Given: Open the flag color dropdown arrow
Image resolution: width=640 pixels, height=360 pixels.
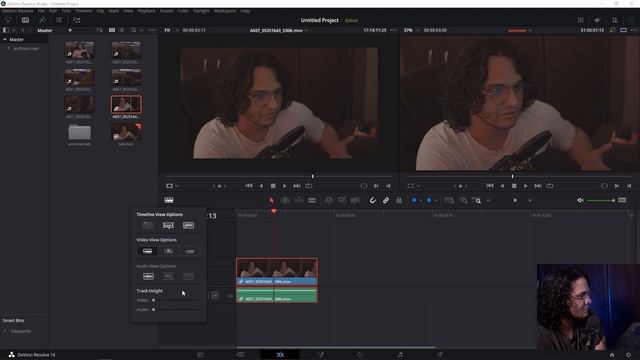Looking at the screenshot, I should click(421, 200).
